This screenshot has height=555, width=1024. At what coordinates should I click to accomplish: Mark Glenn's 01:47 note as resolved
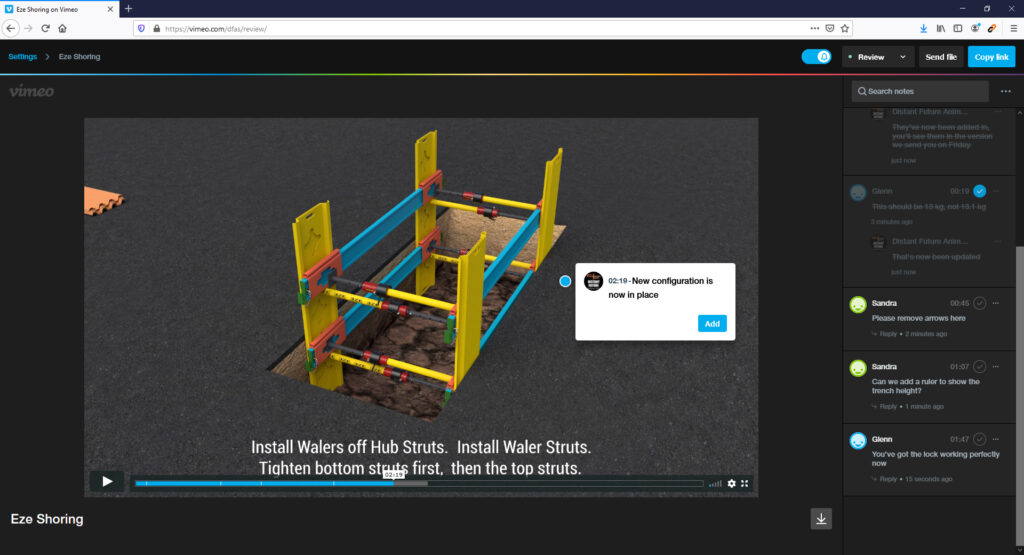click(979, 439)
